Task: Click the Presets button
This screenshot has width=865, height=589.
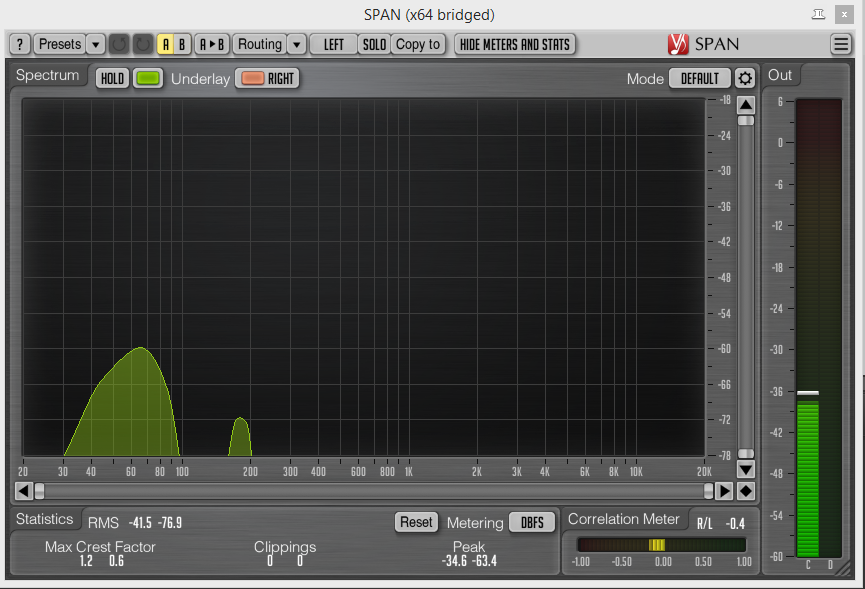Action: coord(60,44)
